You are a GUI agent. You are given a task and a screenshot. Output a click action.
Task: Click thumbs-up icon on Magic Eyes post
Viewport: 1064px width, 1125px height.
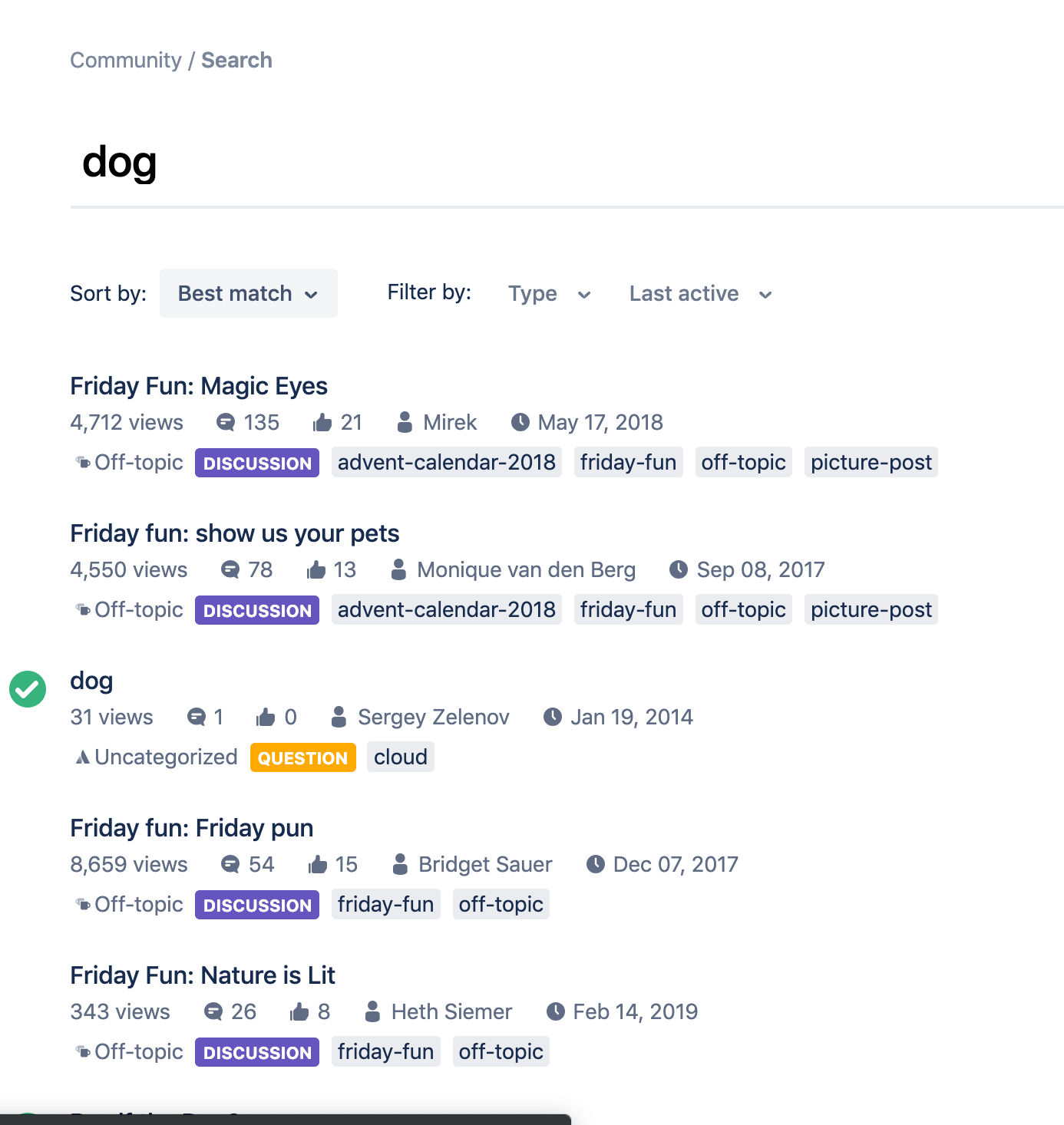coord(322,422)
